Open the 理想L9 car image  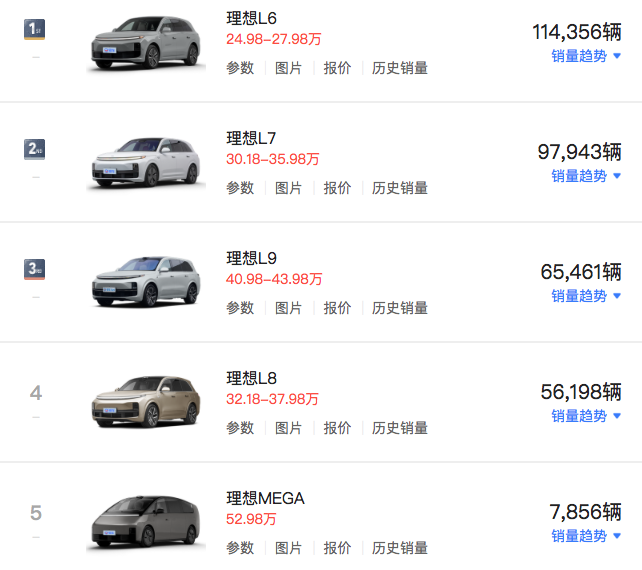(144, 281)
